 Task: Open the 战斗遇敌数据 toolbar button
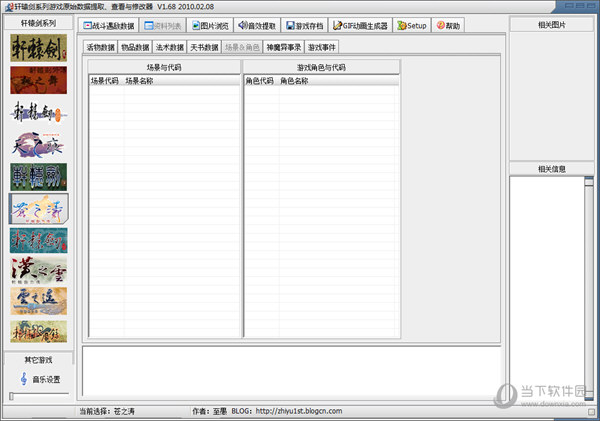pos(107,25)
